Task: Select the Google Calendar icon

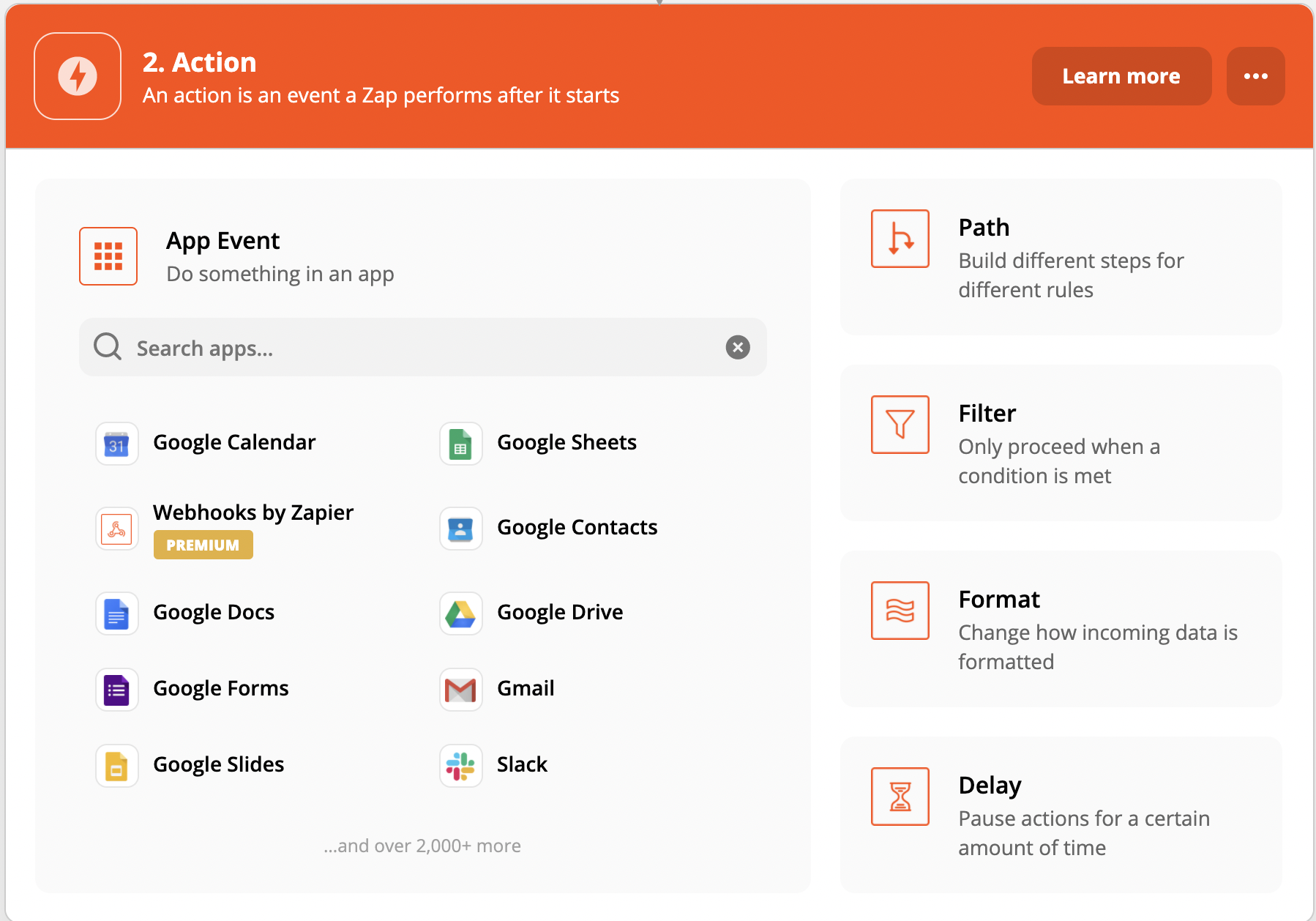Action: pyautogui.click(x=117, y=444)
